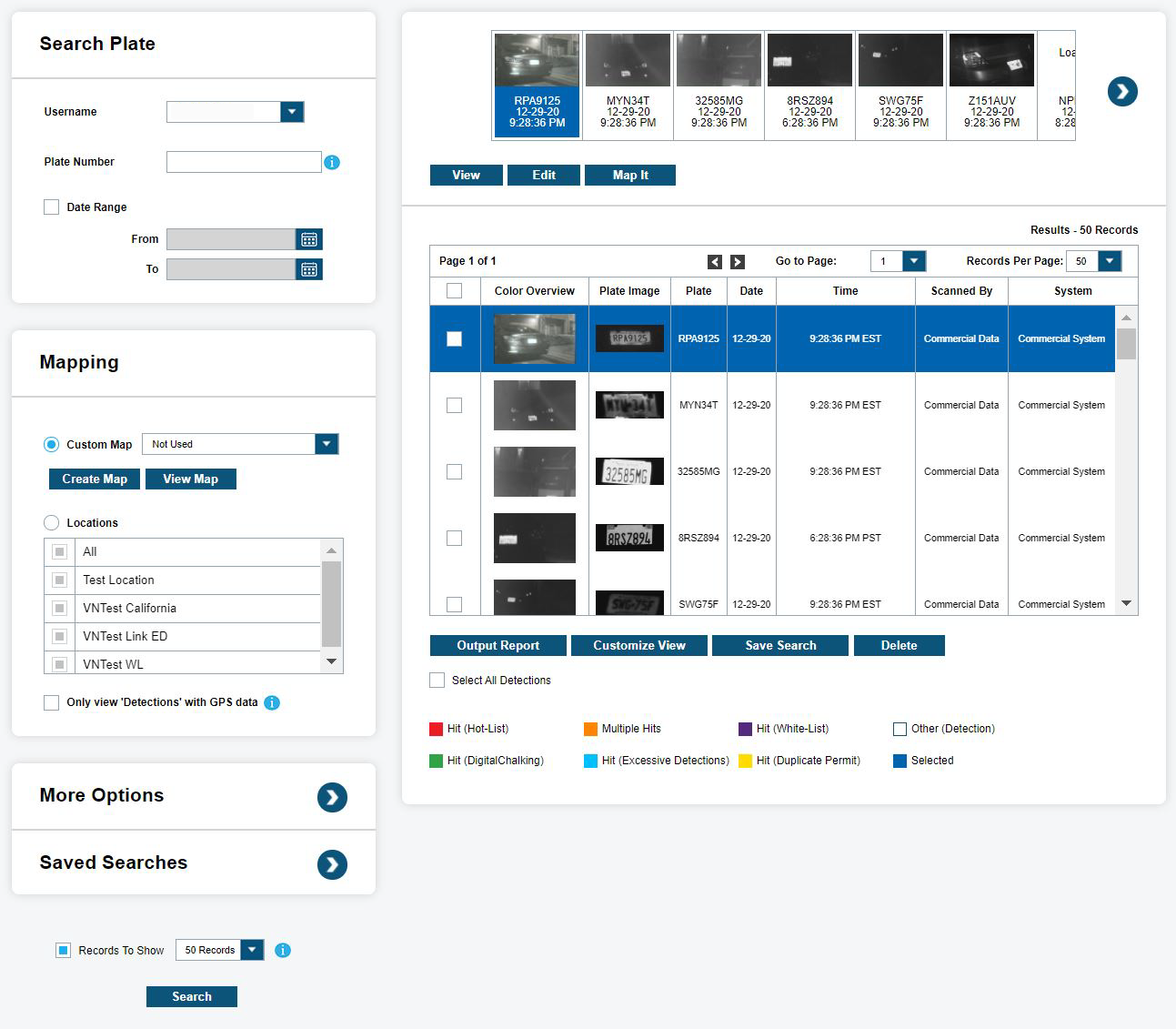Click the Output Report button

tap(498, 646)
